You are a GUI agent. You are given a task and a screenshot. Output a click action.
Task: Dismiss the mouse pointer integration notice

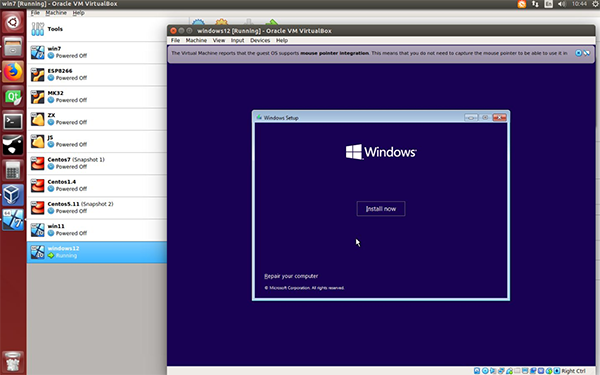[587, 53]
